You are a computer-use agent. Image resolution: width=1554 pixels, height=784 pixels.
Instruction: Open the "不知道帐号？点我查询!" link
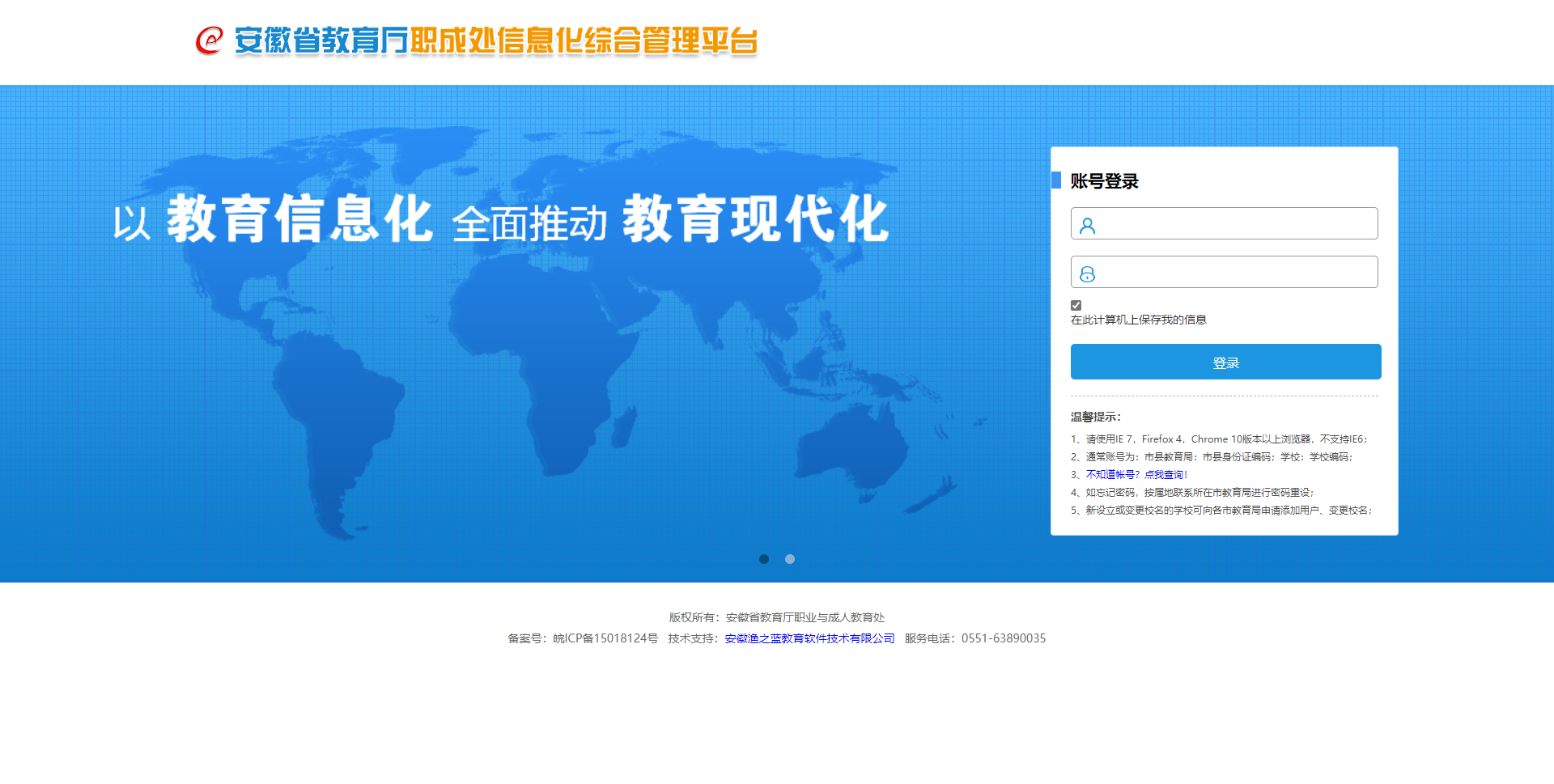tap(1136, 475)
